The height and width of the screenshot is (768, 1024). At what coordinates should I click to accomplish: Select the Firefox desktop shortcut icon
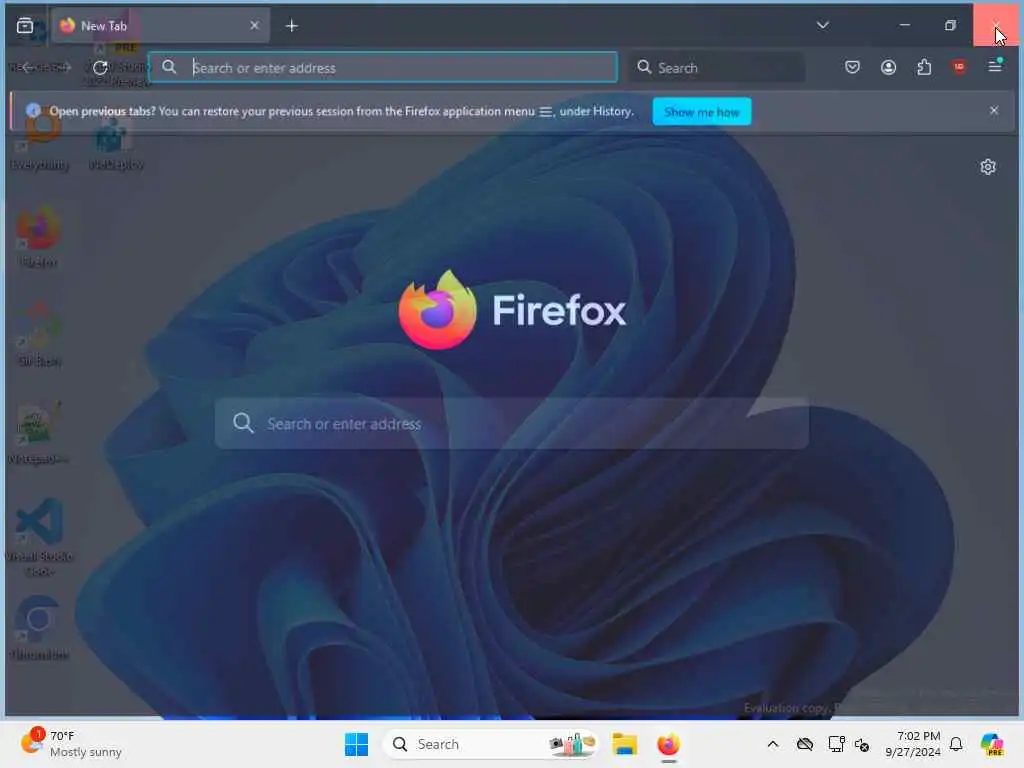tap(38, 237)
